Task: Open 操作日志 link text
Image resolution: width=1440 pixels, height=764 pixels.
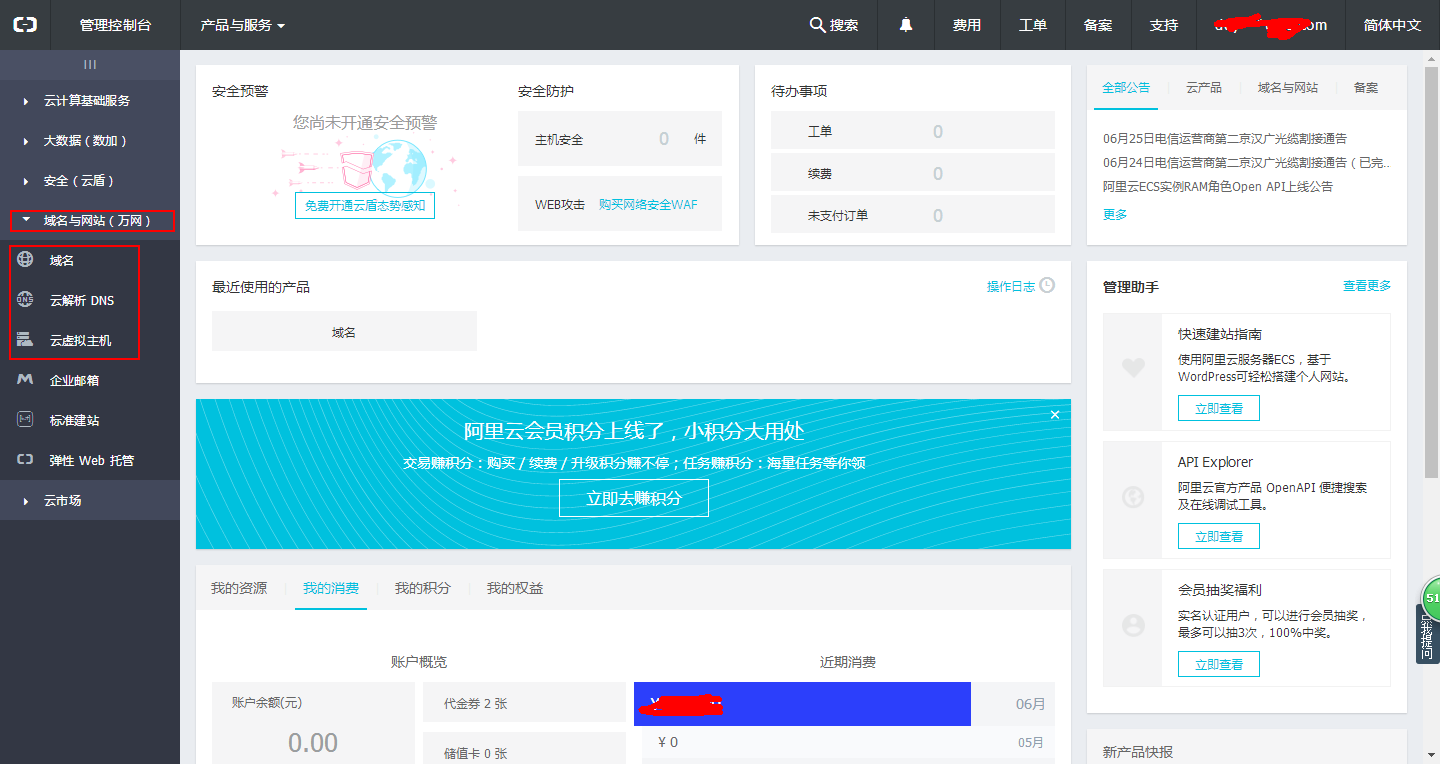Action: [1011, 286]
